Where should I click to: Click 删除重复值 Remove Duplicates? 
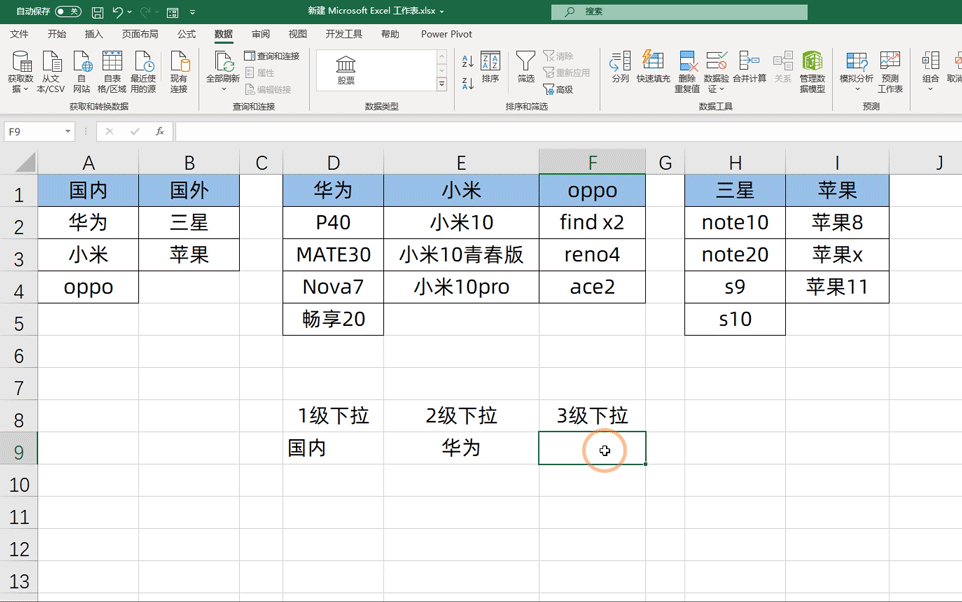(x=687, y=72)
